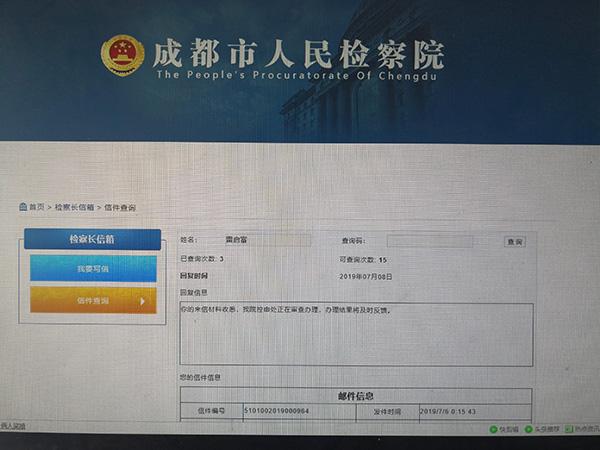Image resolution: width=600 pixels, height=450 pixels.
Task: Click the arrow icon on the 信件查询 button
Action: (x=142, y=301)
